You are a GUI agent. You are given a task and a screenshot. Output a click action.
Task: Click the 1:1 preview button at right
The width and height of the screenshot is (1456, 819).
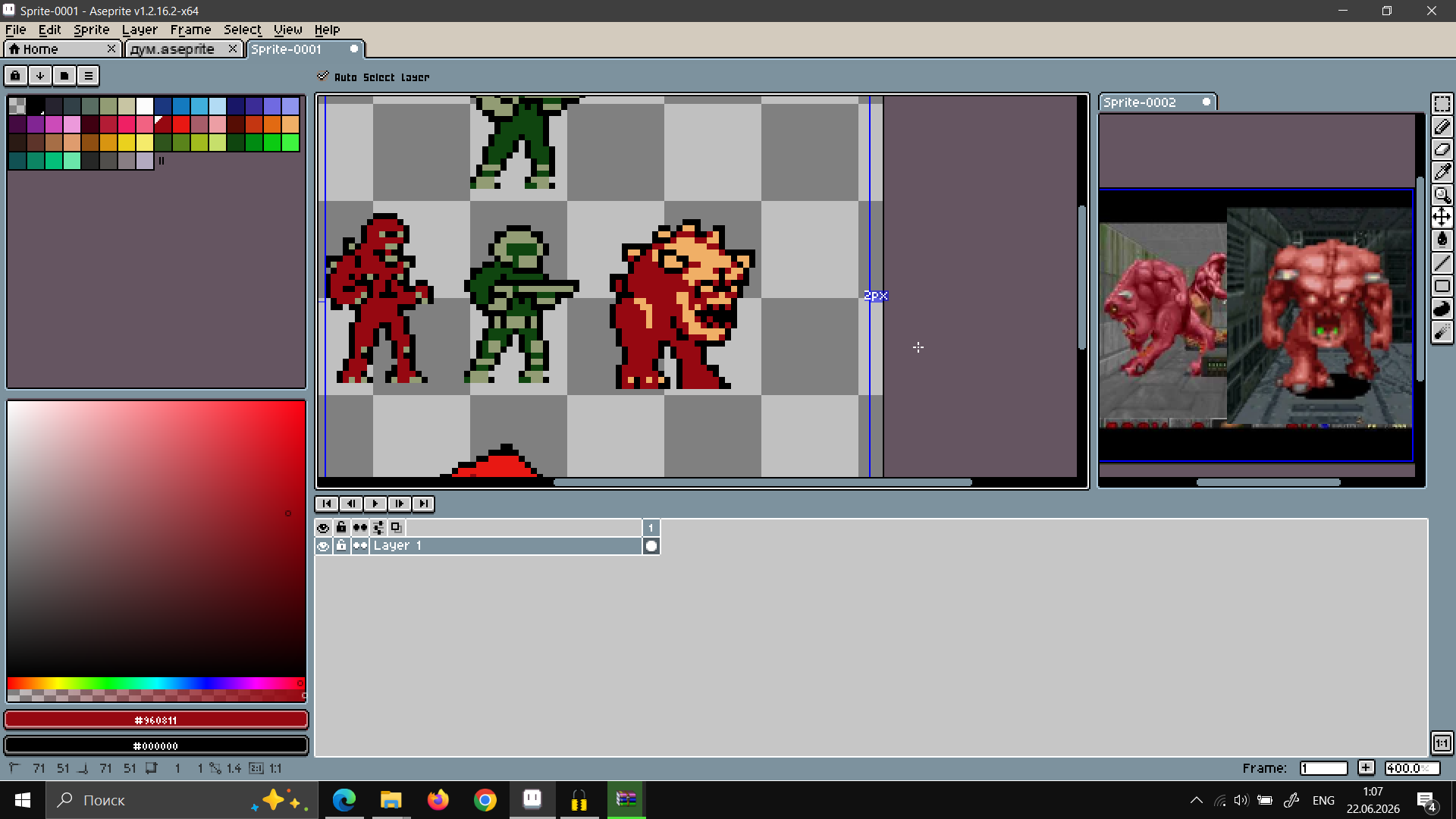pyautogui.click(x=1442, y=742)
